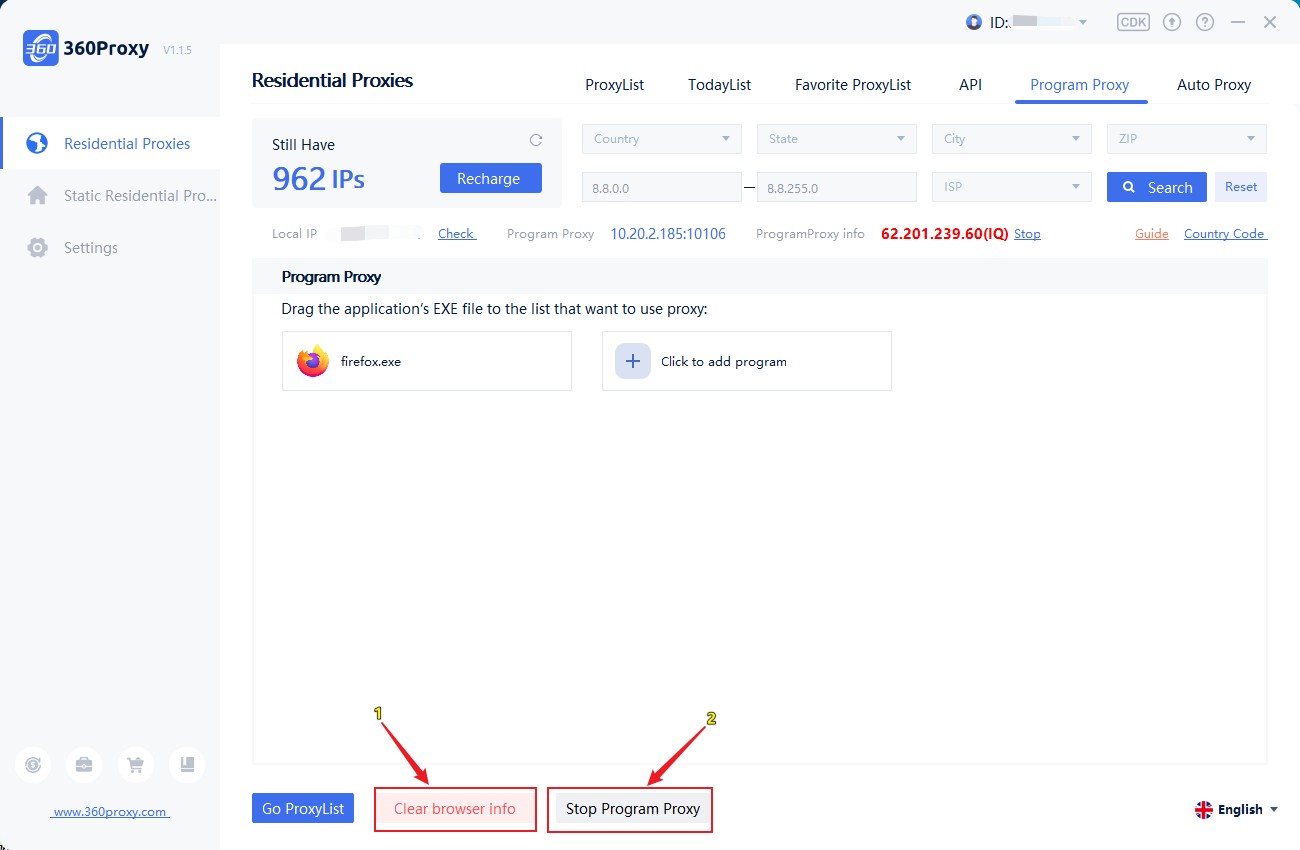Open the help question mark icon
This screenshot has height=850, width=1300.
point(1205,22)
